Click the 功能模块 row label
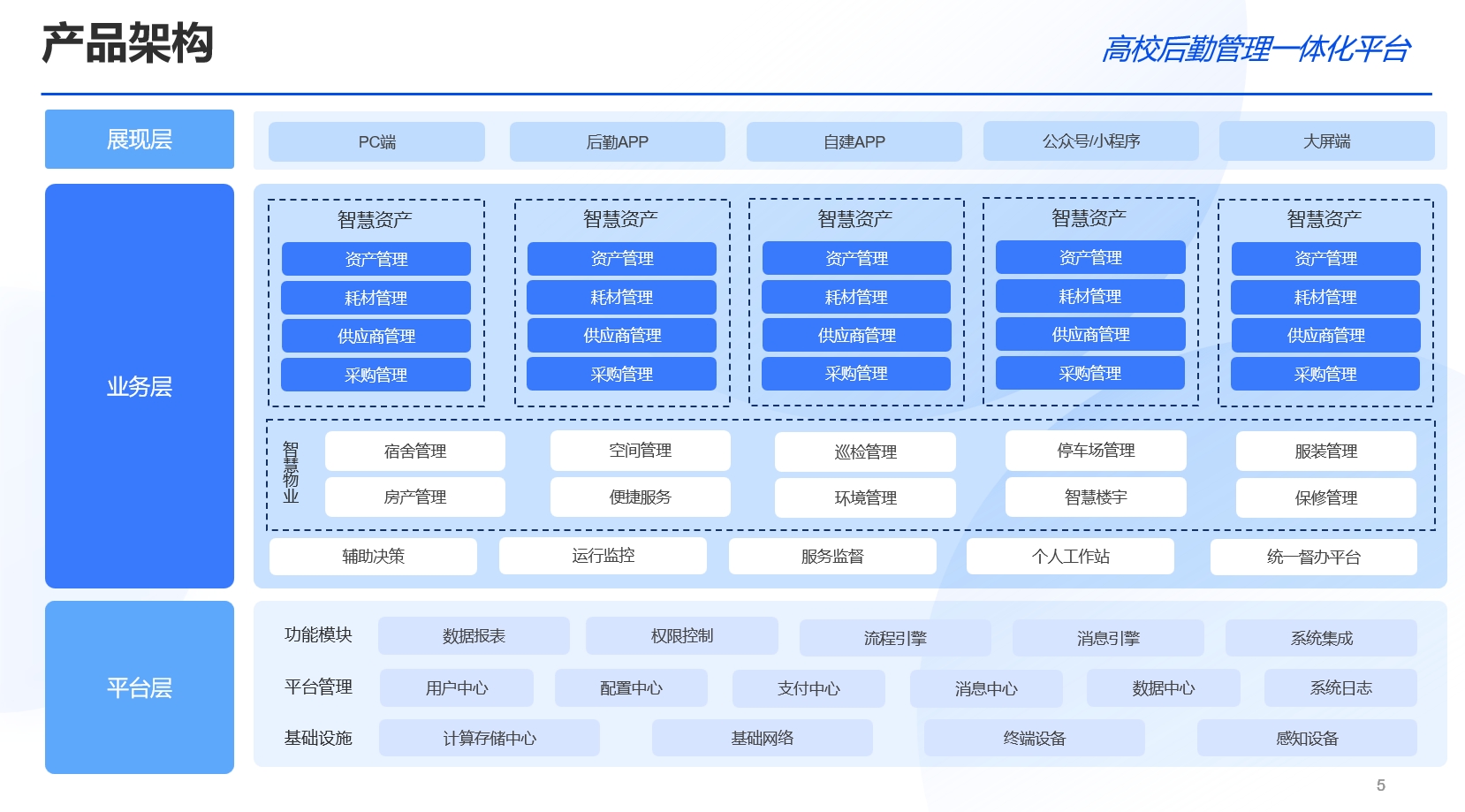 (x=318, y=634)
